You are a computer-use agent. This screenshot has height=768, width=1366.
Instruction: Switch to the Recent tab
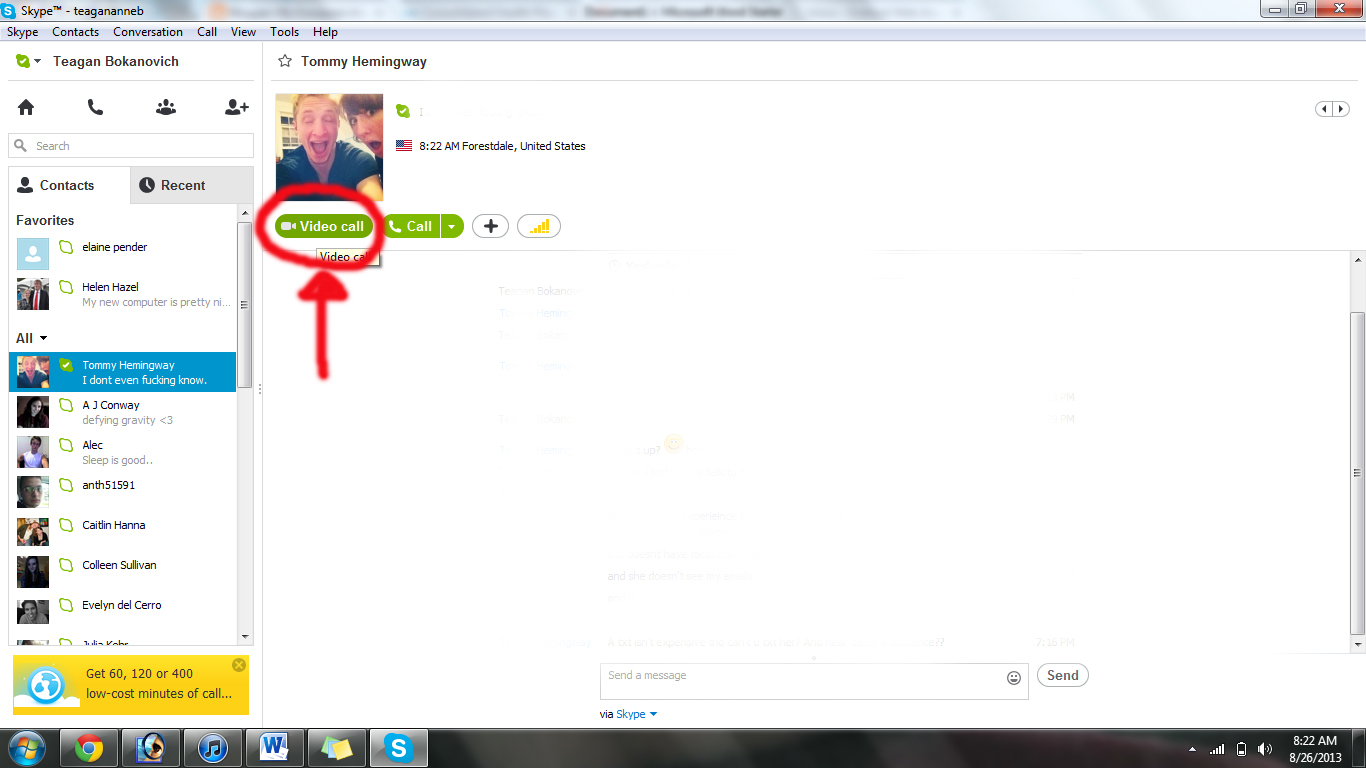tap(191, 185)
